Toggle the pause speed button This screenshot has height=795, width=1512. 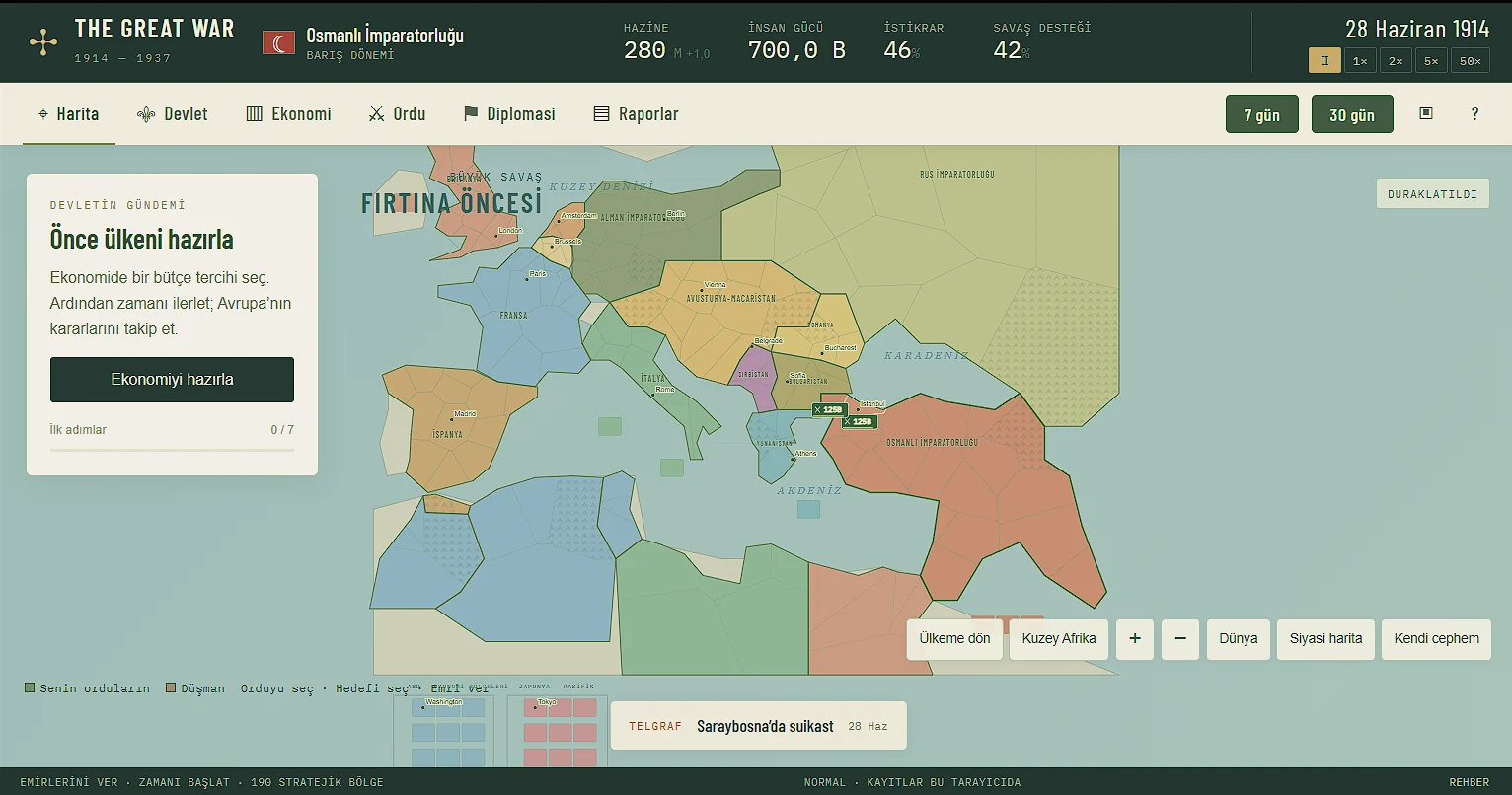(x=1324, y=60)
